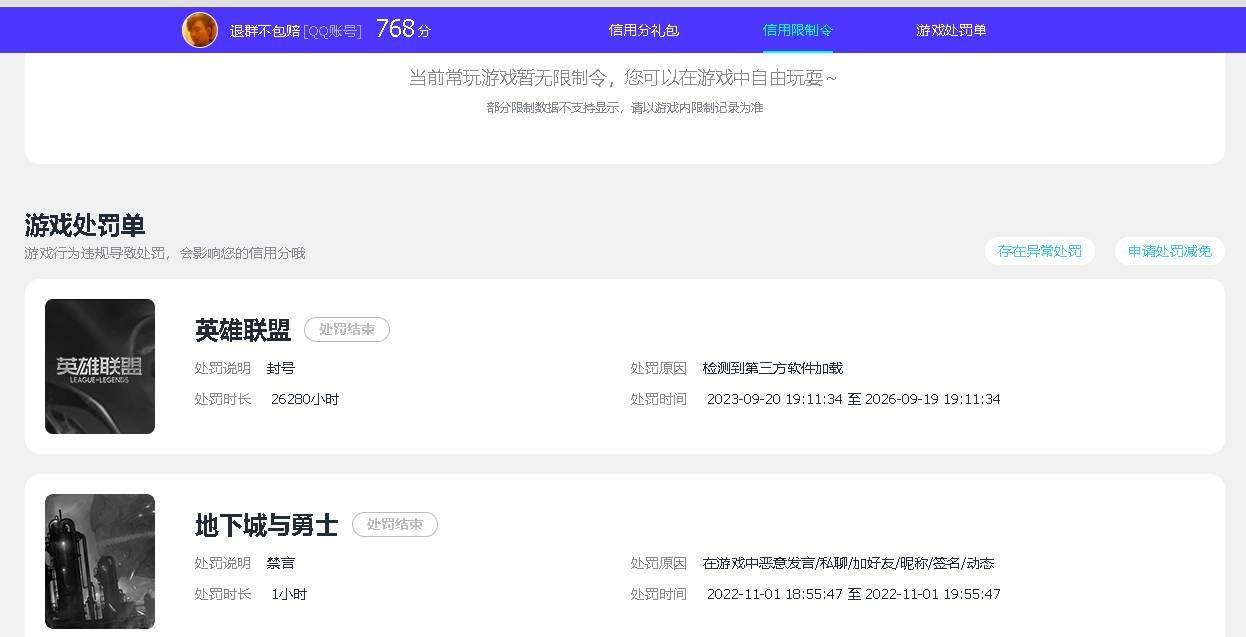Switch to the 信用限制令 tab
This screenshot has width=1246, height=637.
[x=798, y=30]
